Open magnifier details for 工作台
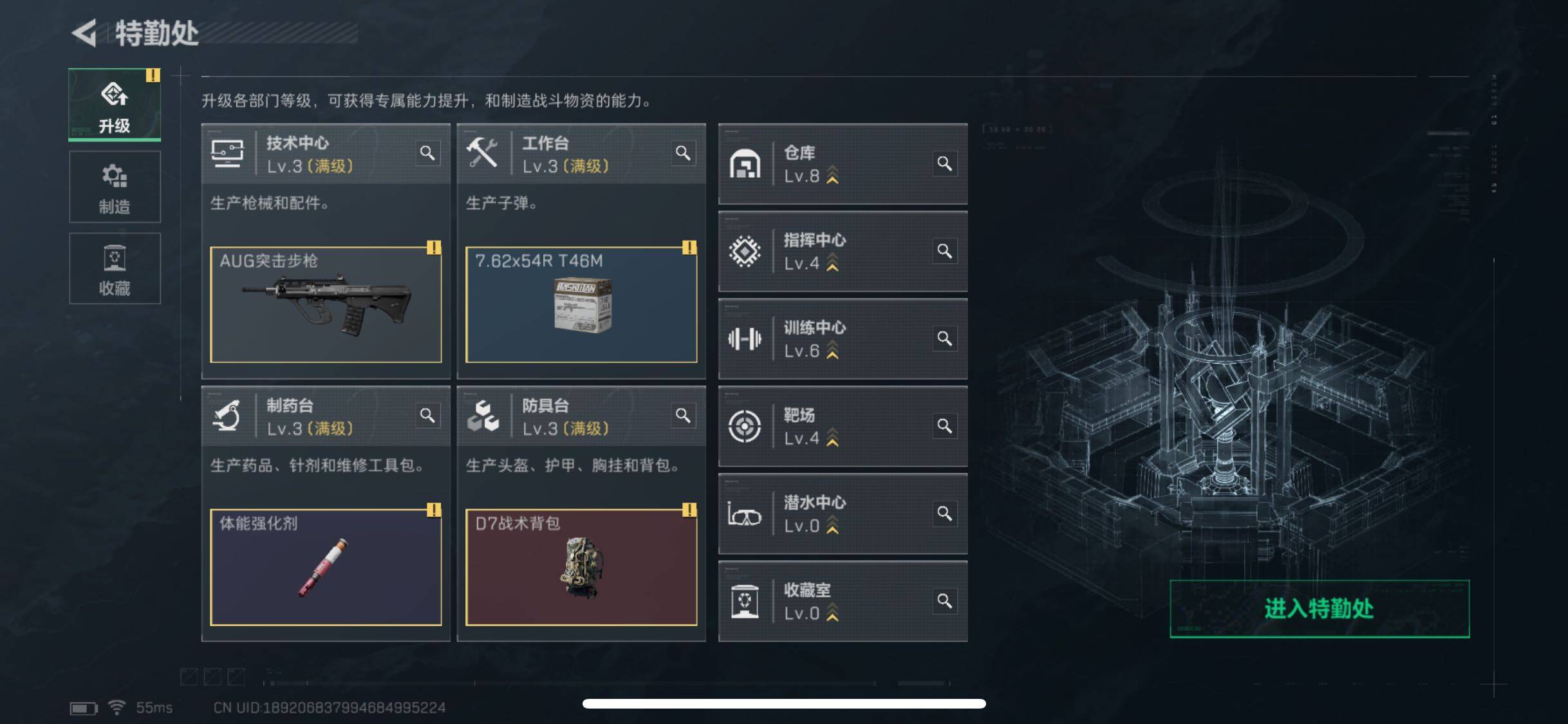The image size is (1568, 724). 683,153
